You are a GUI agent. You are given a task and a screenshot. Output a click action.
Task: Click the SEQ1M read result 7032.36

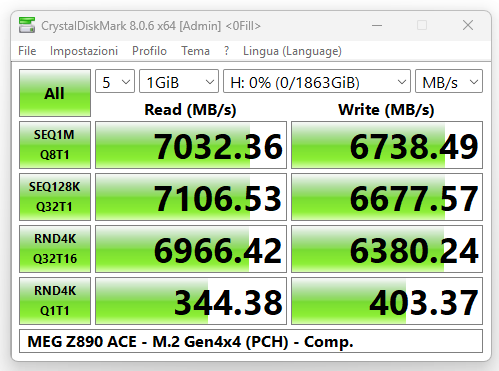coord(191,145)
